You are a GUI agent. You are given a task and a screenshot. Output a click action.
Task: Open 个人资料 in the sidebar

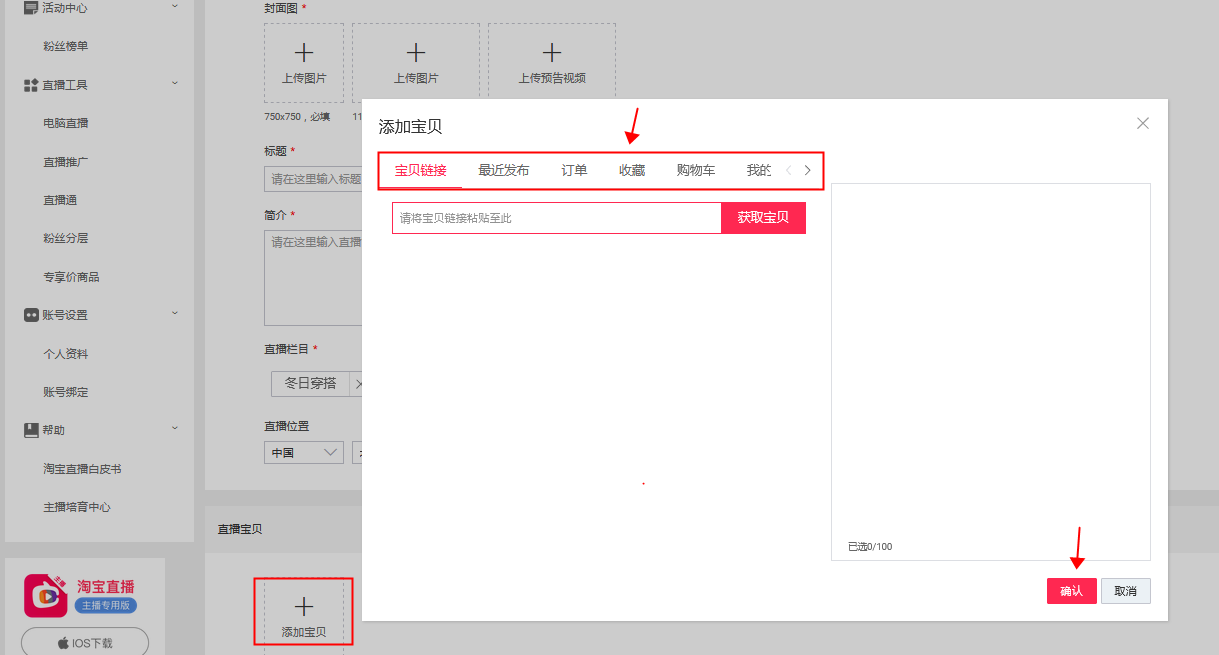[x=66, y=354]
